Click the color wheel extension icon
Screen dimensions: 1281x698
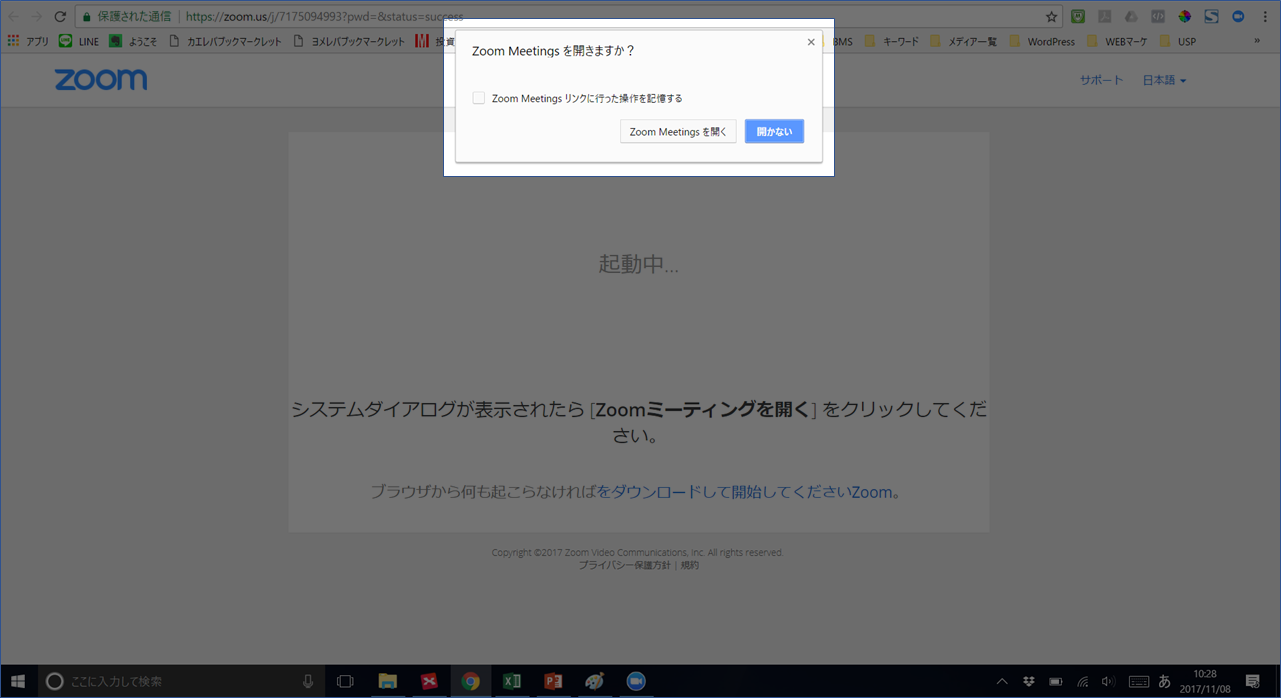[x=1184, y=16]
